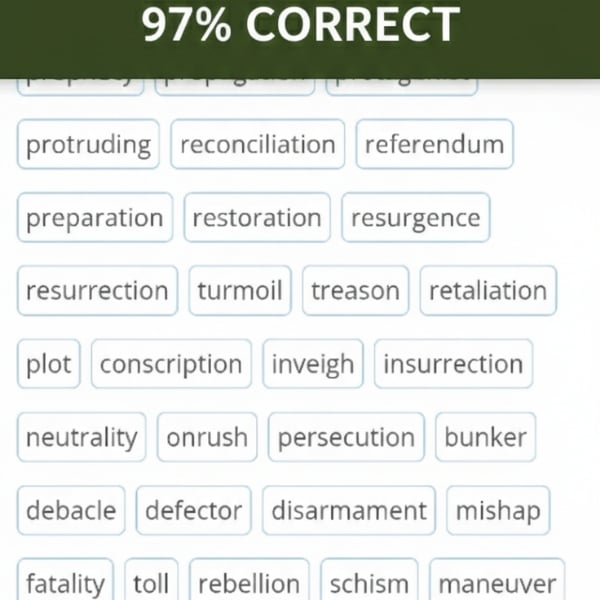Select the word 'resurgence'

[x=415, y=218]
